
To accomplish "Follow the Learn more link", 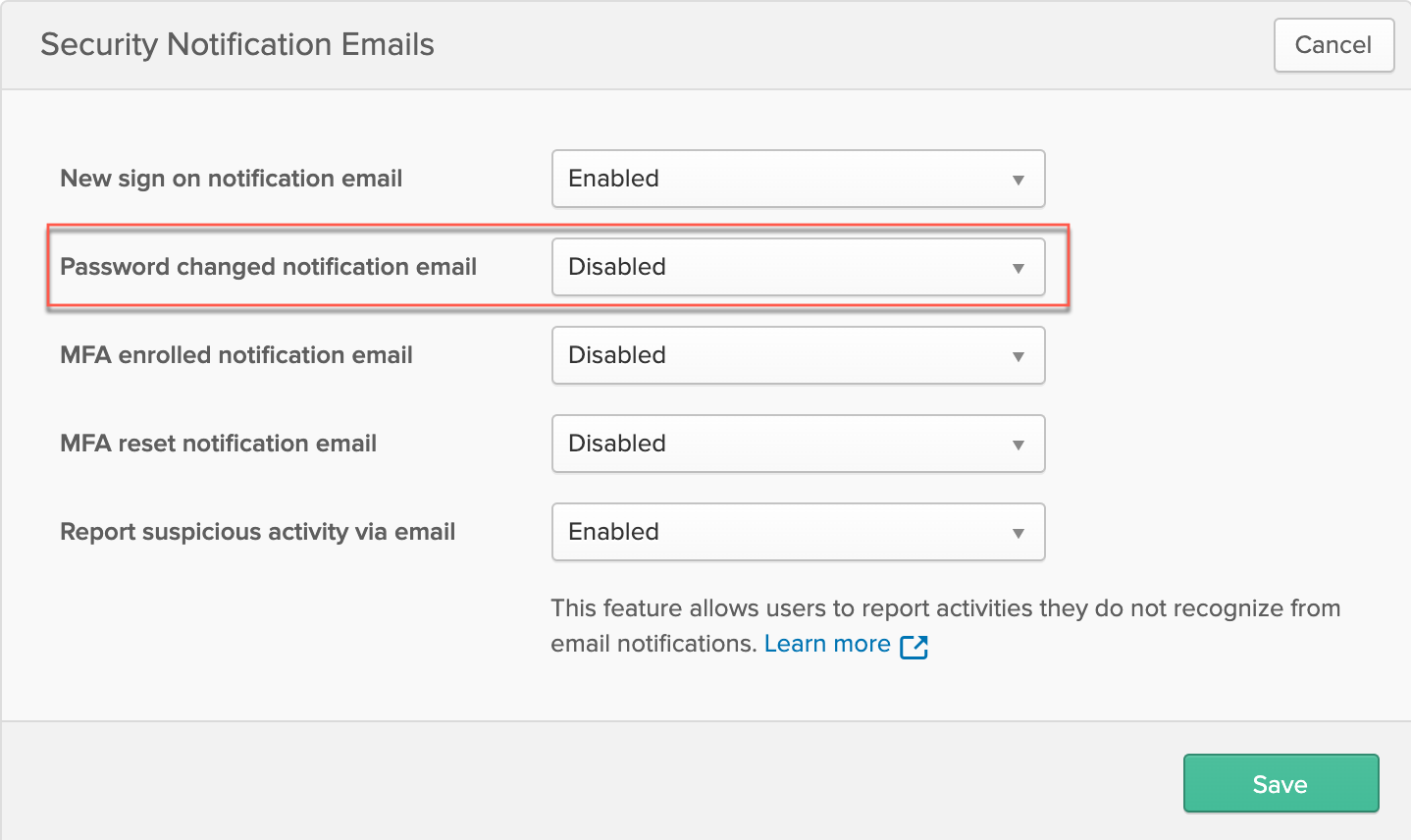I will click(827, 644).
